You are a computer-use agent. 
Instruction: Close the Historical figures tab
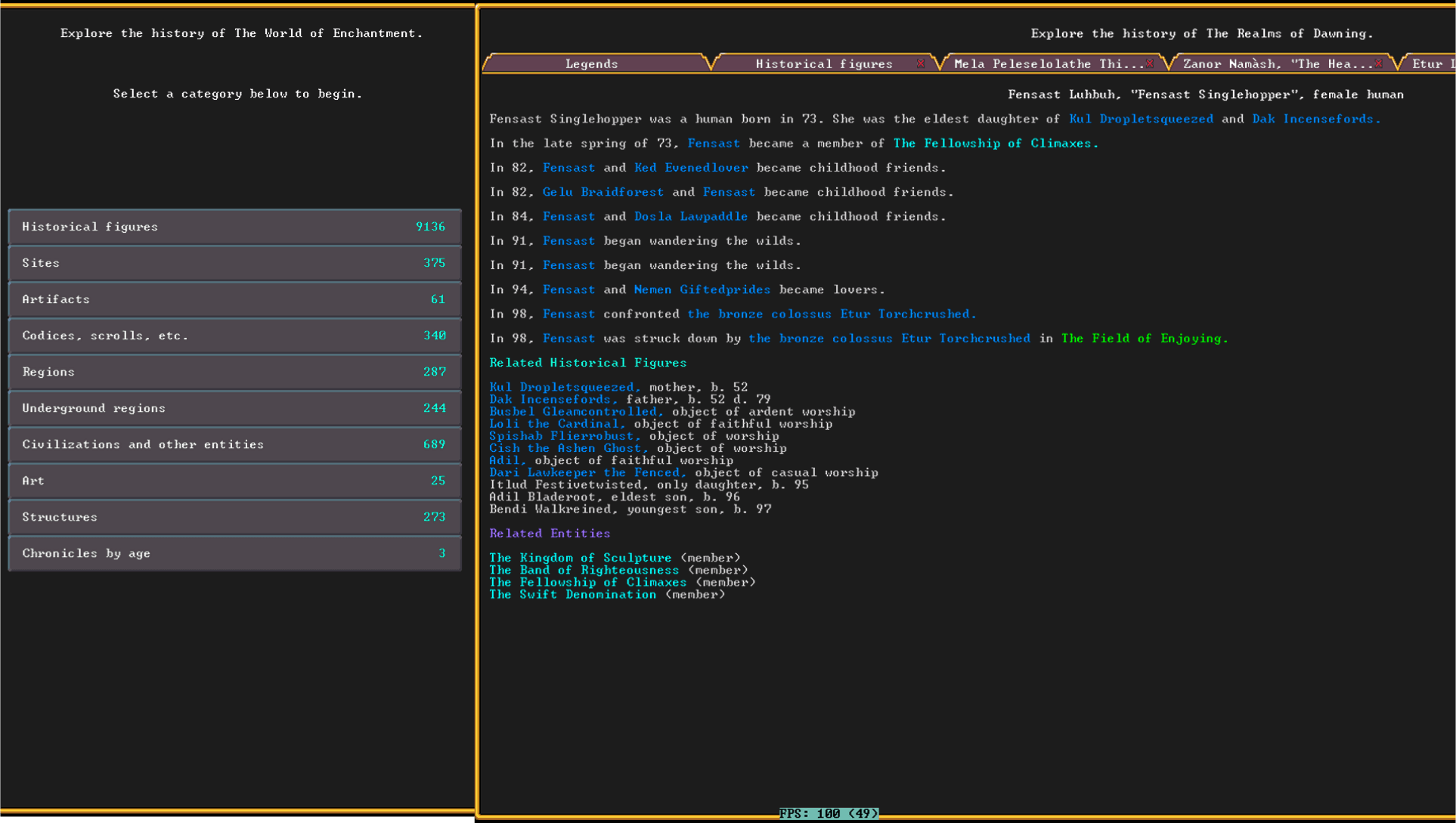point(920,63)
